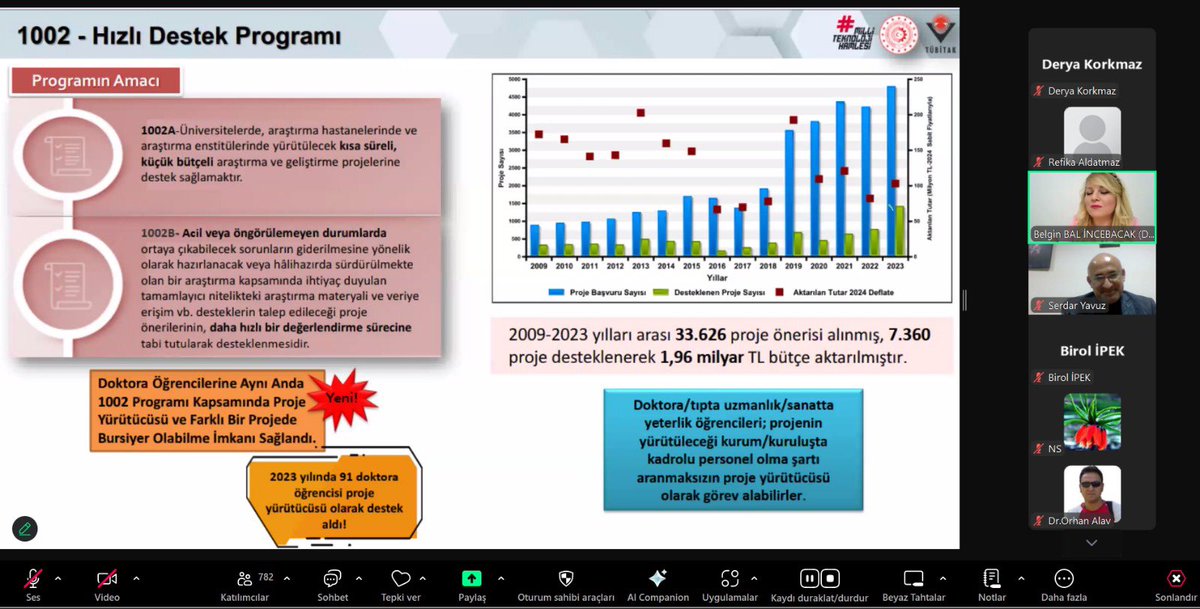Show more participants with down chevron
This screenshot has height=609, width=1200.
[x=1092, y=542]
